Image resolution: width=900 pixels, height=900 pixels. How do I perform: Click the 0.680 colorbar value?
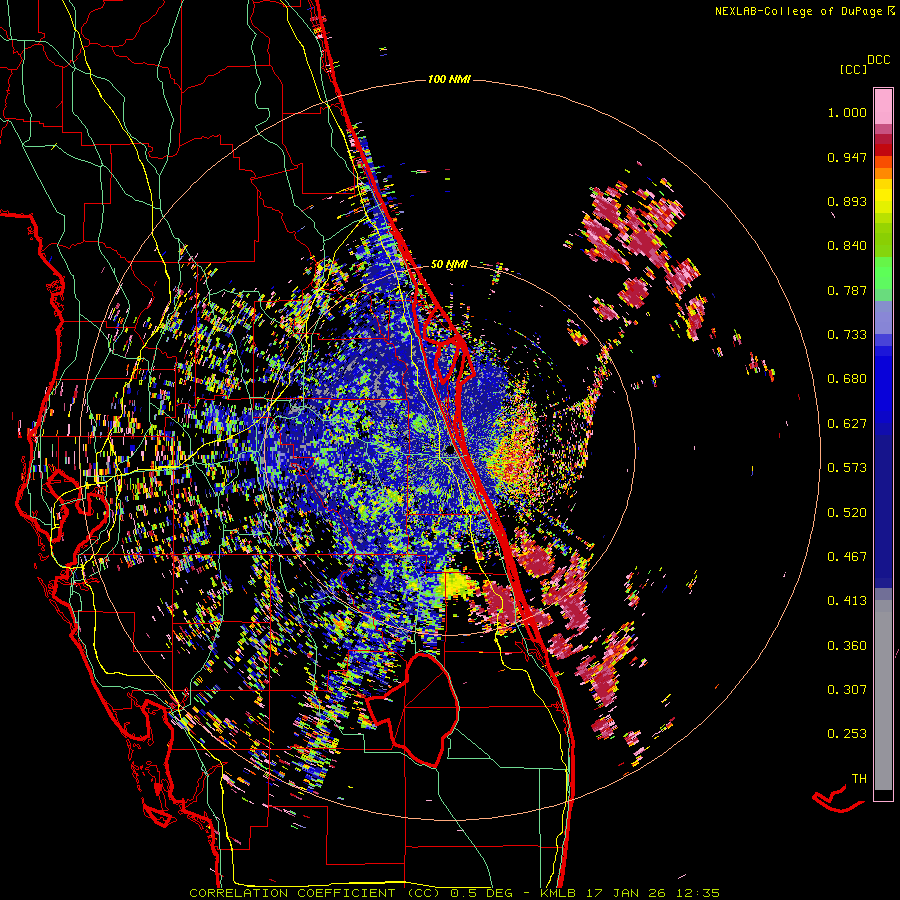[847, 379]
